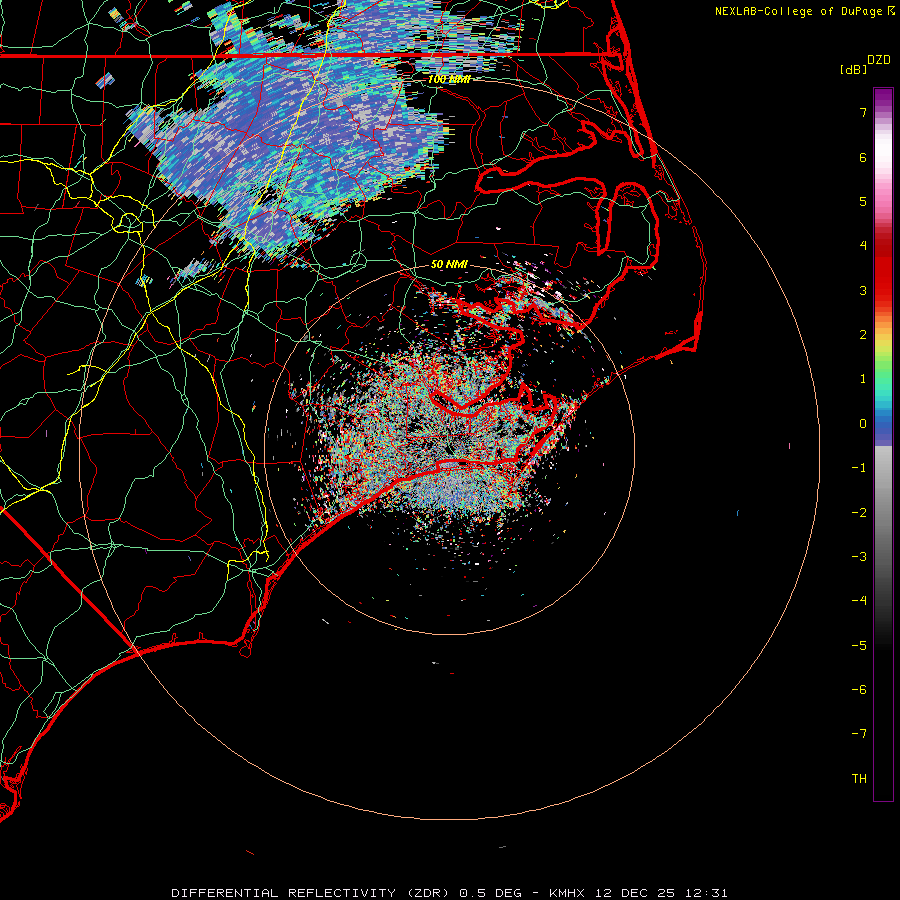Click the 3 value on color scale

point(863,290)
